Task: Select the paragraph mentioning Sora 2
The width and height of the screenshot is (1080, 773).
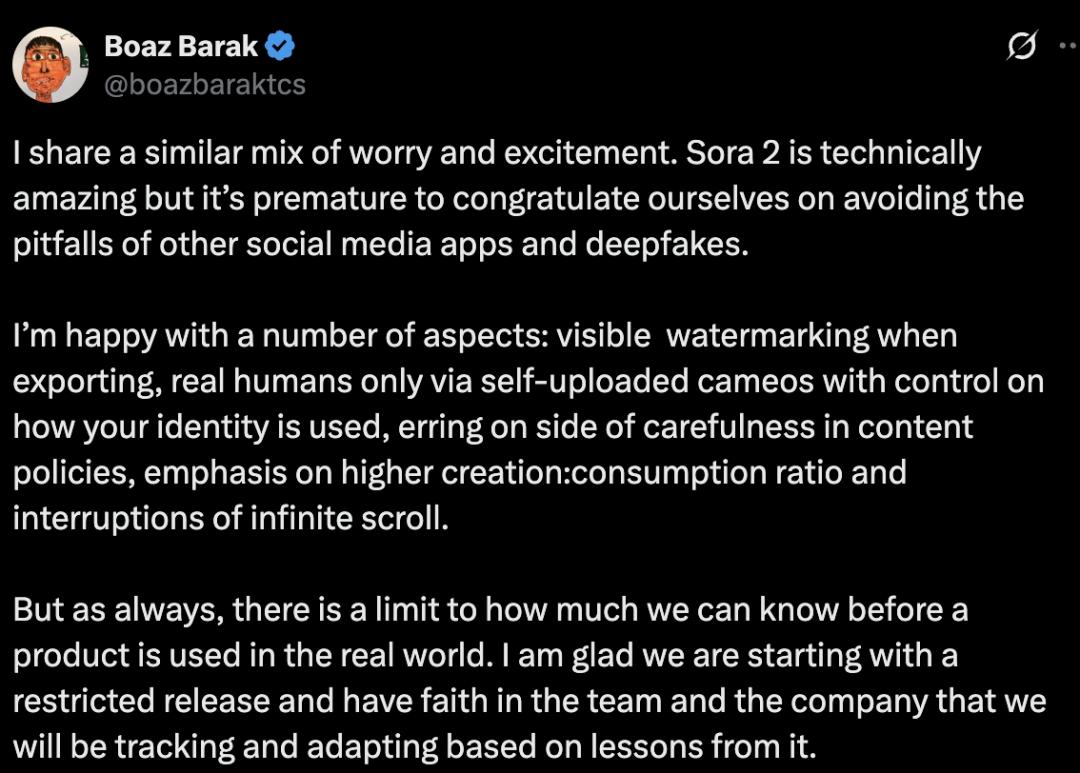Action: (x=500, y=197)
